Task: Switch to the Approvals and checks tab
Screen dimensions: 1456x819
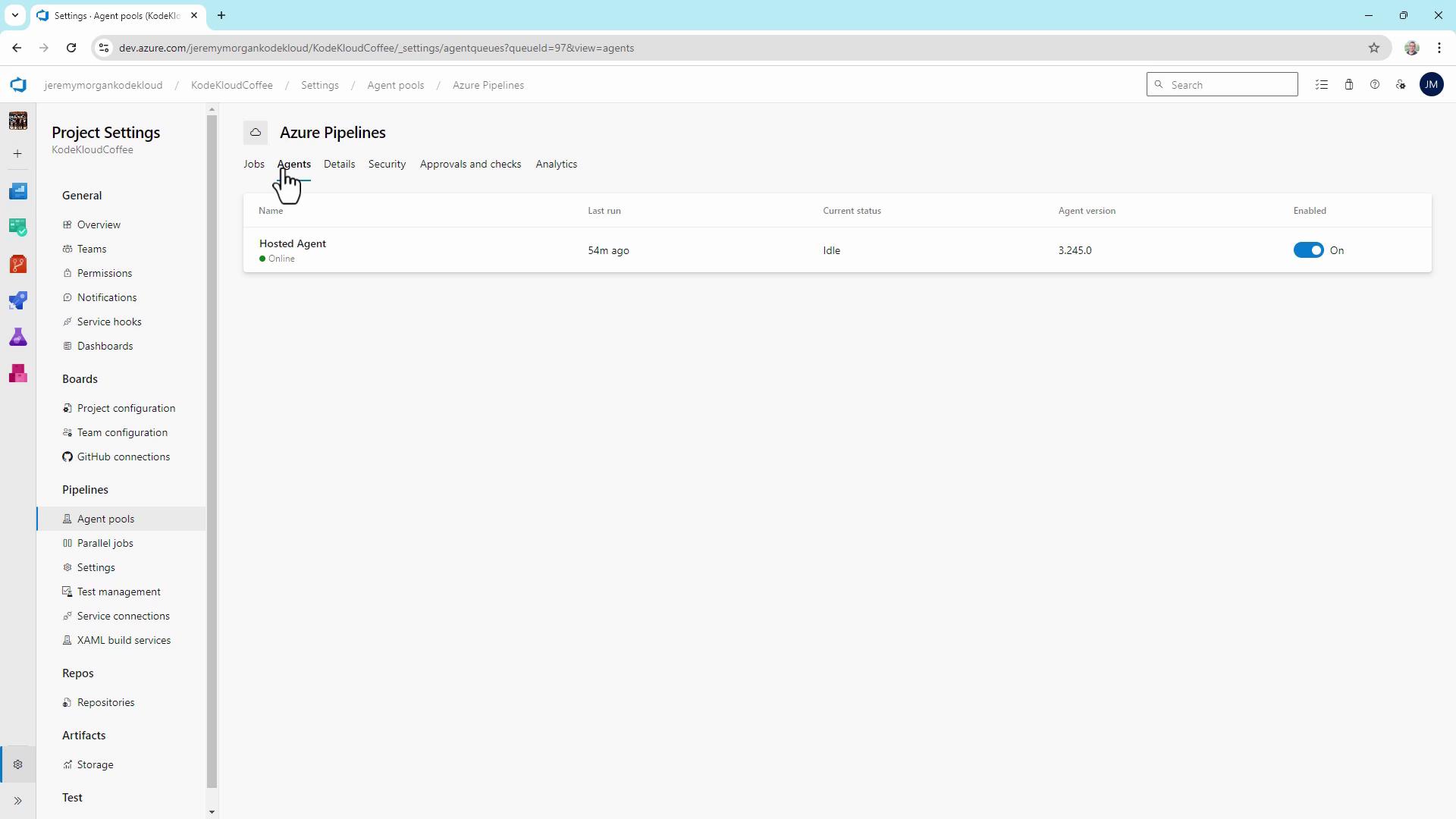Action: pyautogui.click(x=470, y=164)
